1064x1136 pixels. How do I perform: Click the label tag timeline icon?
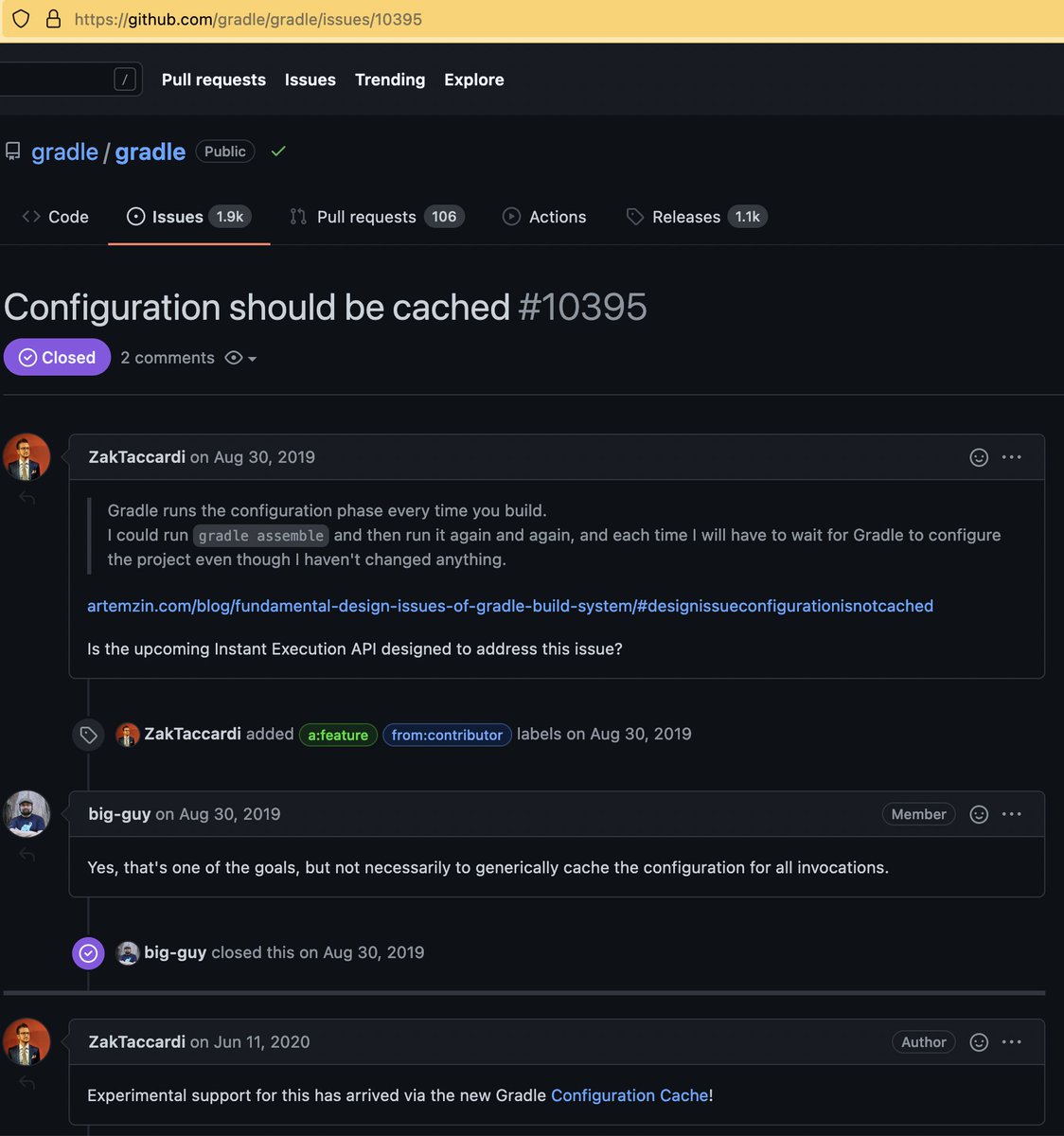click(88, 736)
